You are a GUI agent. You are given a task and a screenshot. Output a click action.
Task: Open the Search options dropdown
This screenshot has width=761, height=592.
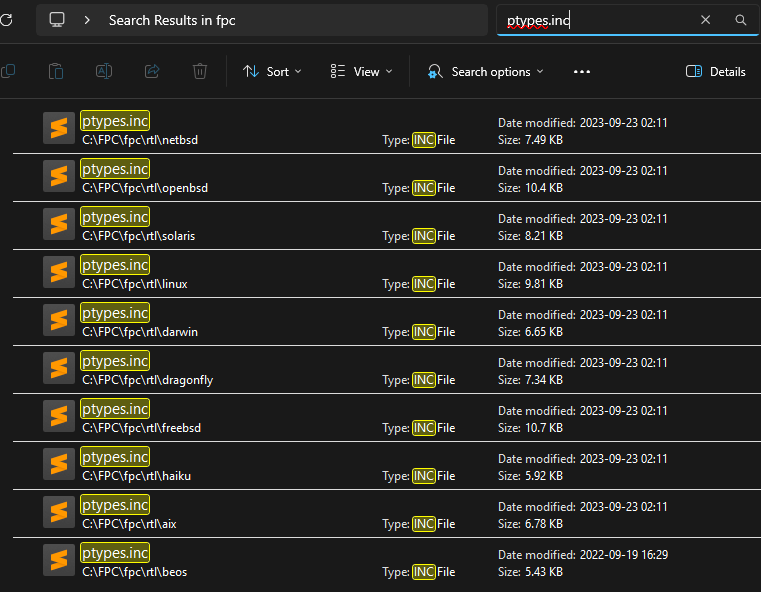pyautogui.click(x=485, y=72)
